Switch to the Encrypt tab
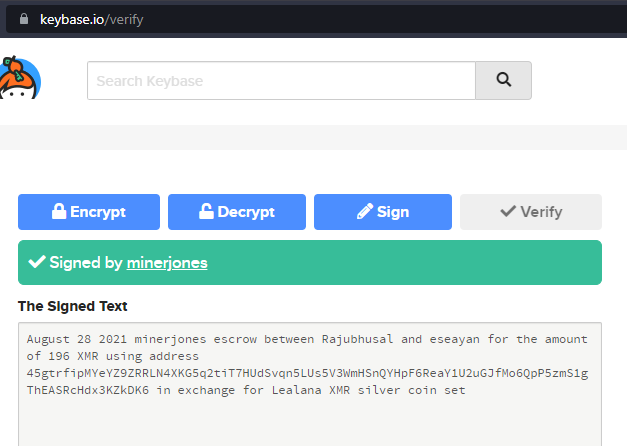Screen dimensions: 627x446 [89, 212]
